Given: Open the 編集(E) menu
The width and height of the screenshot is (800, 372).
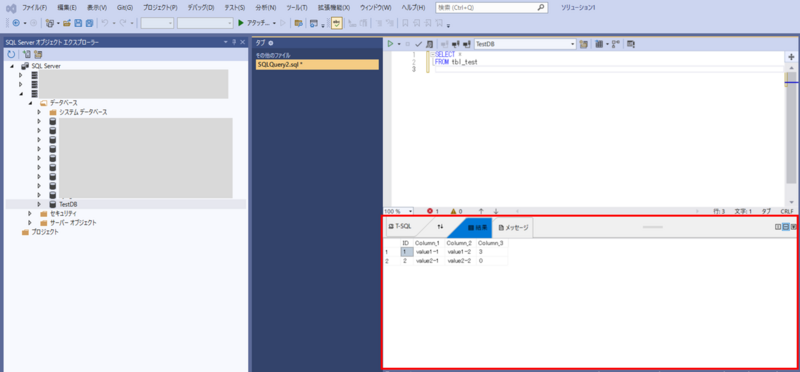Looking at the screenshot, I should coord(67,8).
